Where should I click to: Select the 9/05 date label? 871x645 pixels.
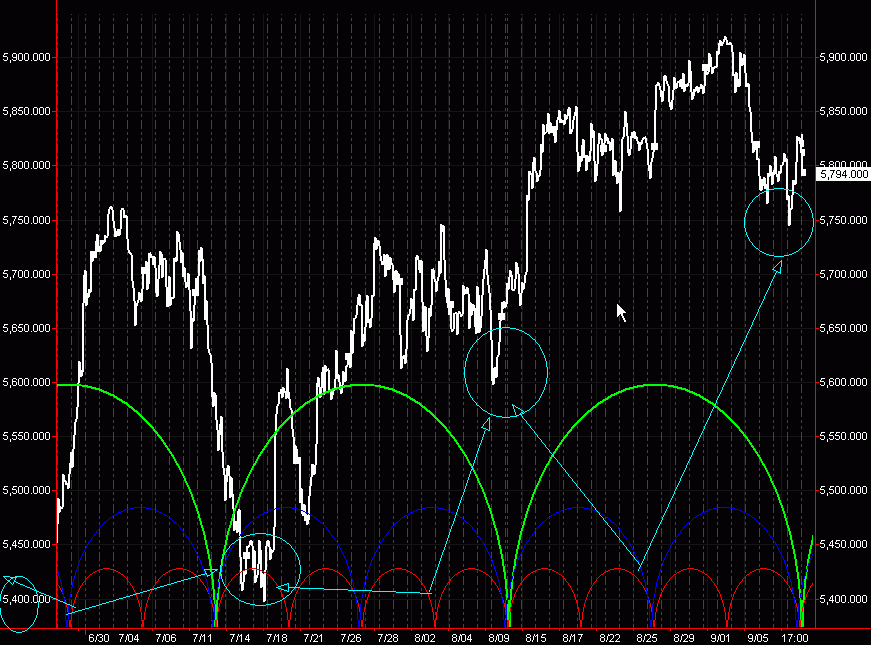click(758, 638)
